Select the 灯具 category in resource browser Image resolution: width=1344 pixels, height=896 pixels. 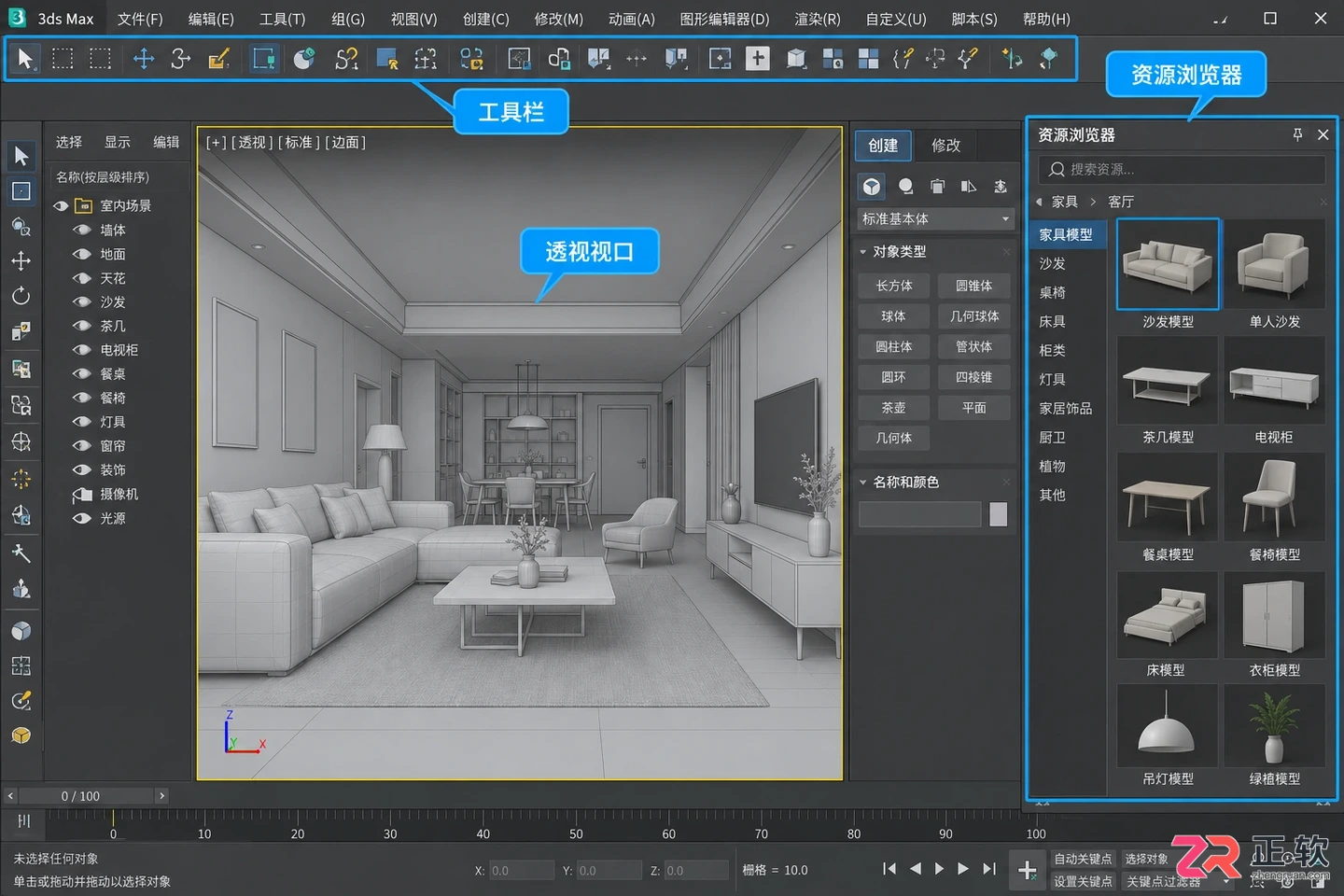pos(1052,379)
